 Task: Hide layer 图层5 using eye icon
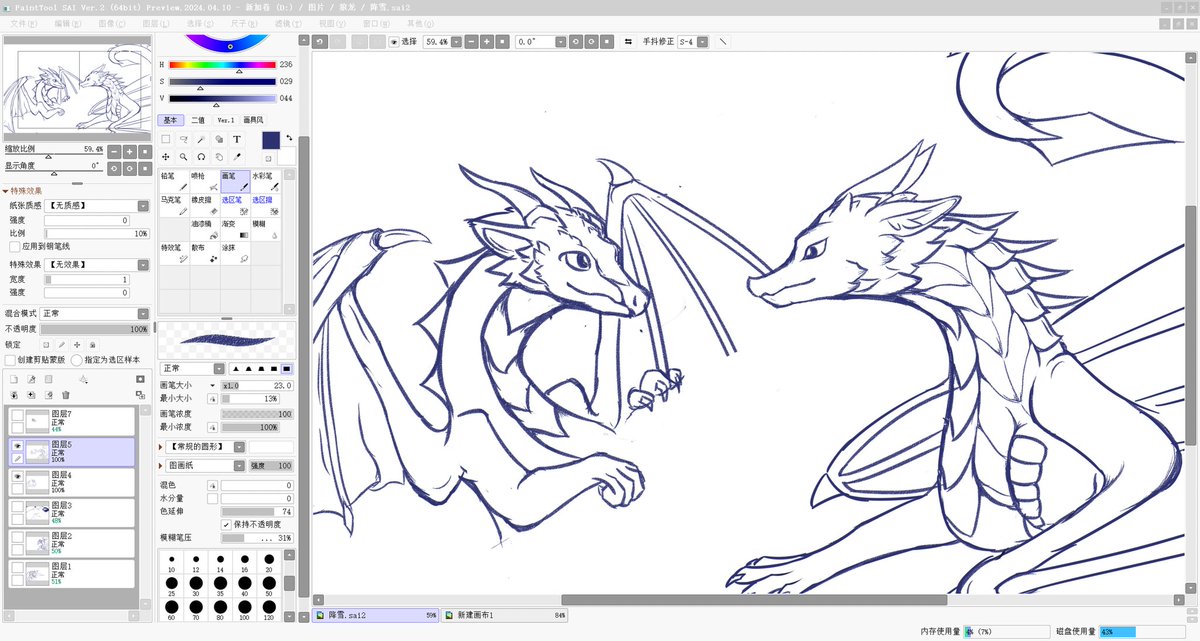17,445
